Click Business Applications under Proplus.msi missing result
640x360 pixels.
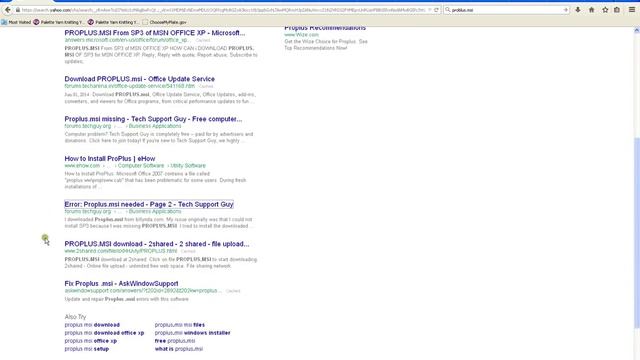(155, 126)
